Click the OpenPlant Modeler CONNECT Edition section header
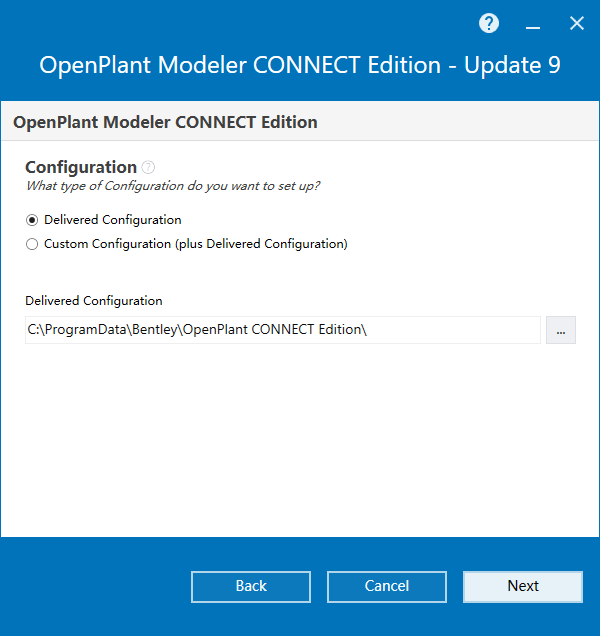Screen dimensions: 600x636 coord(165,122)
